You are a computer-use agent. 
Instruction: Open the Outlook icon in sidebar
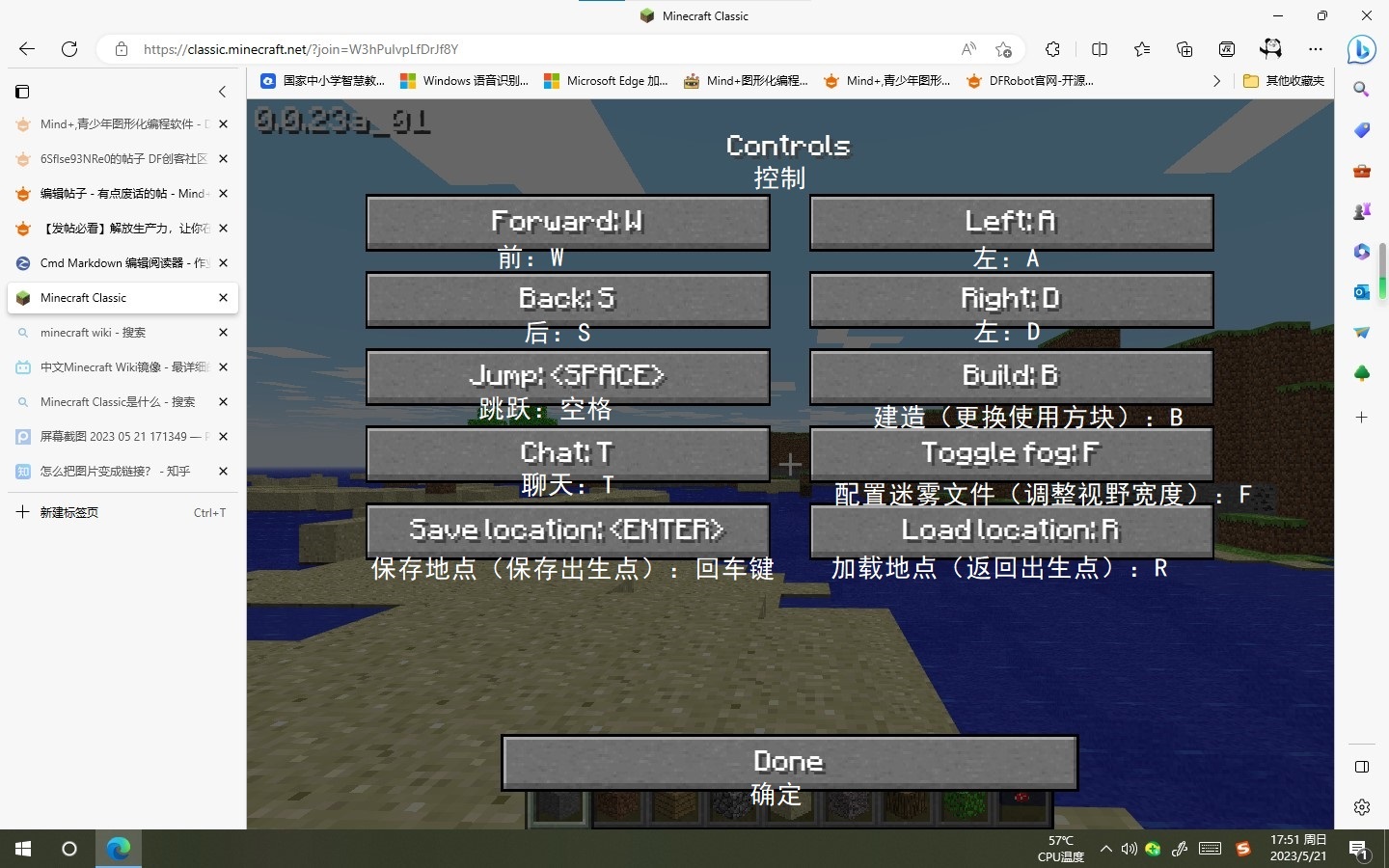click(x=1361, y=292)
